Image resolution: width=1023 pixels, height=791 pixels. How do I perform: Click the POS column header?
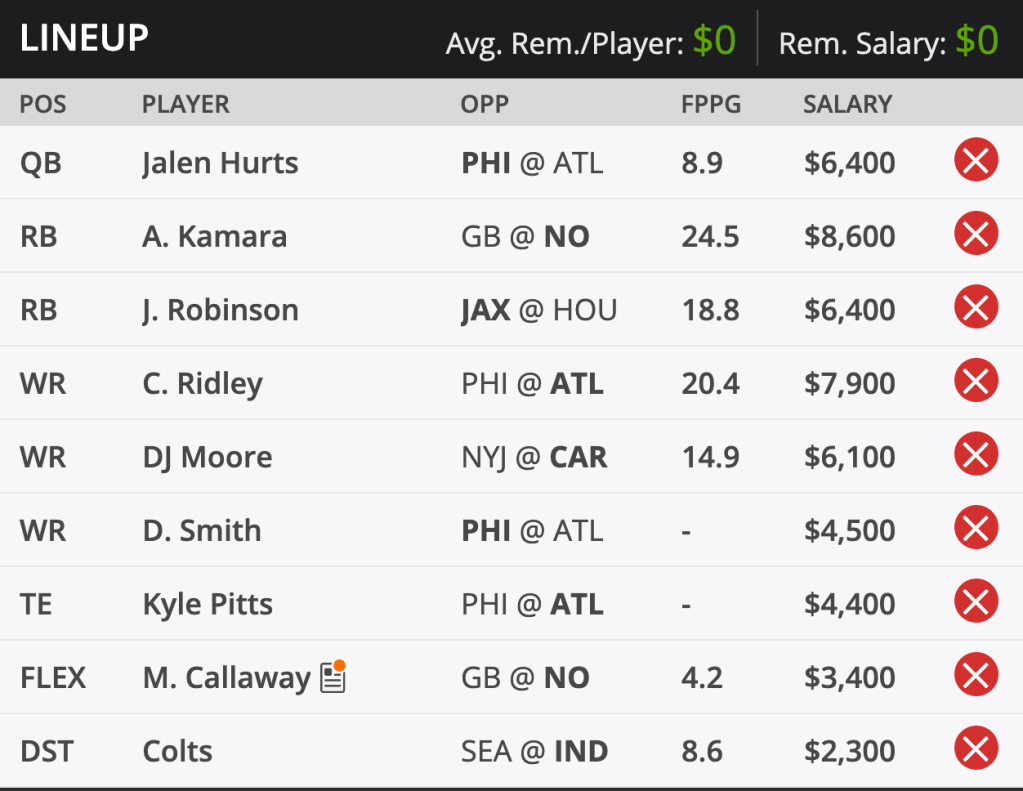[43, 104]
